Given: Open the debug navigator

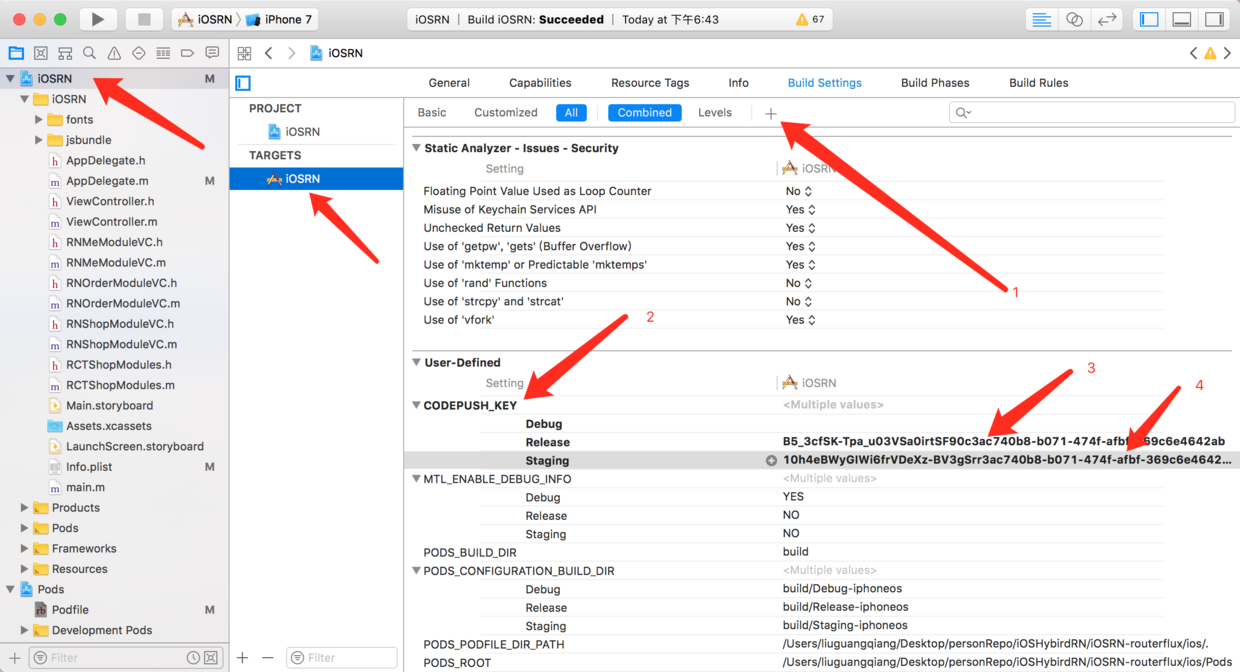Looking at the screenshot, I should 163,53.
